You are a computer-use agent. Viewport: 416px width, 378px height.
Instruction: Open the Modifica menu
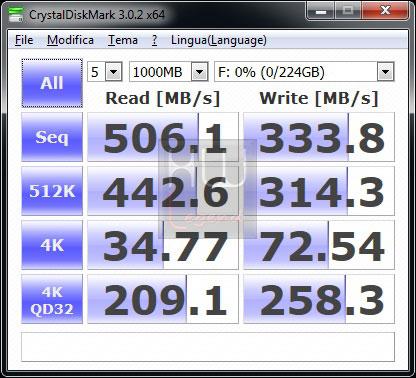click(x=70, y=40)
